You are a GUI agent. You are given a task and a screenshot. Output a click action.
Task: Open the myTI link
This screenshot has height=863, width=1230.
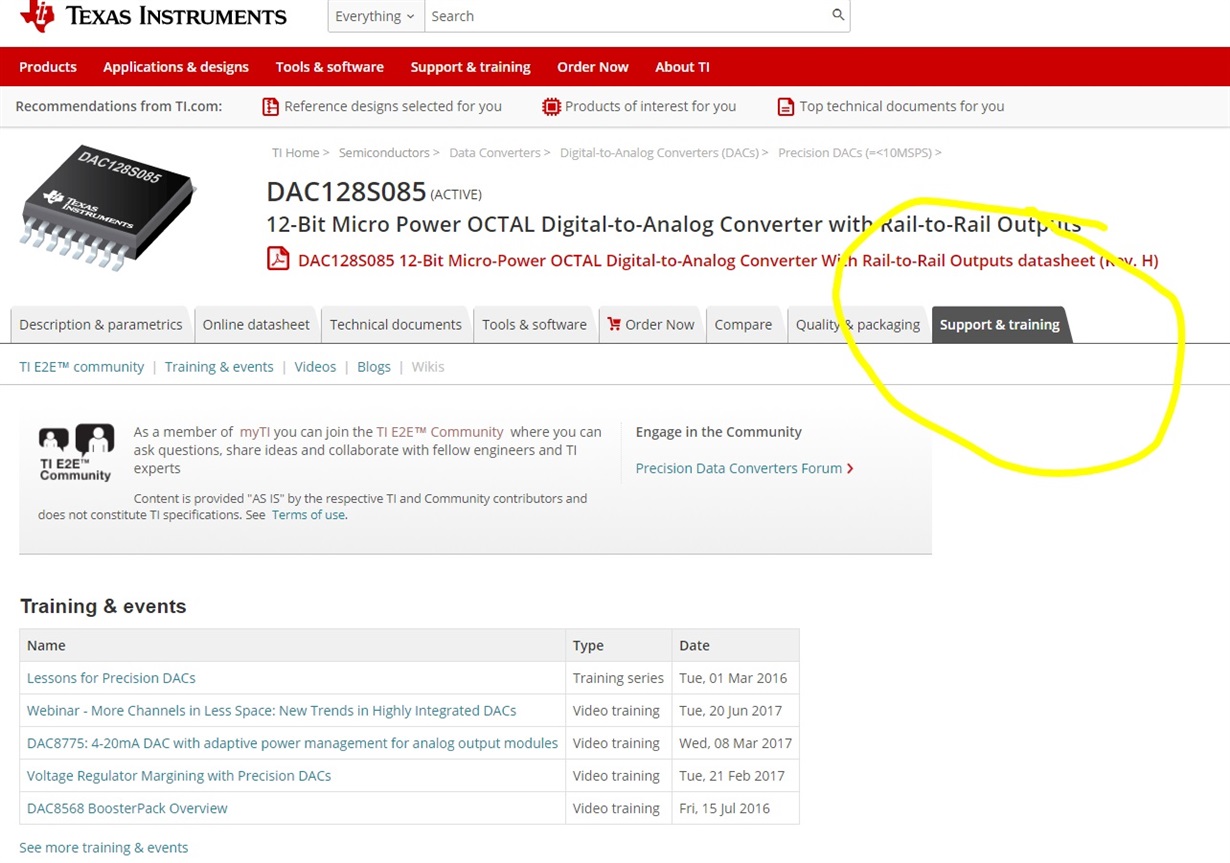pos(255,432)
